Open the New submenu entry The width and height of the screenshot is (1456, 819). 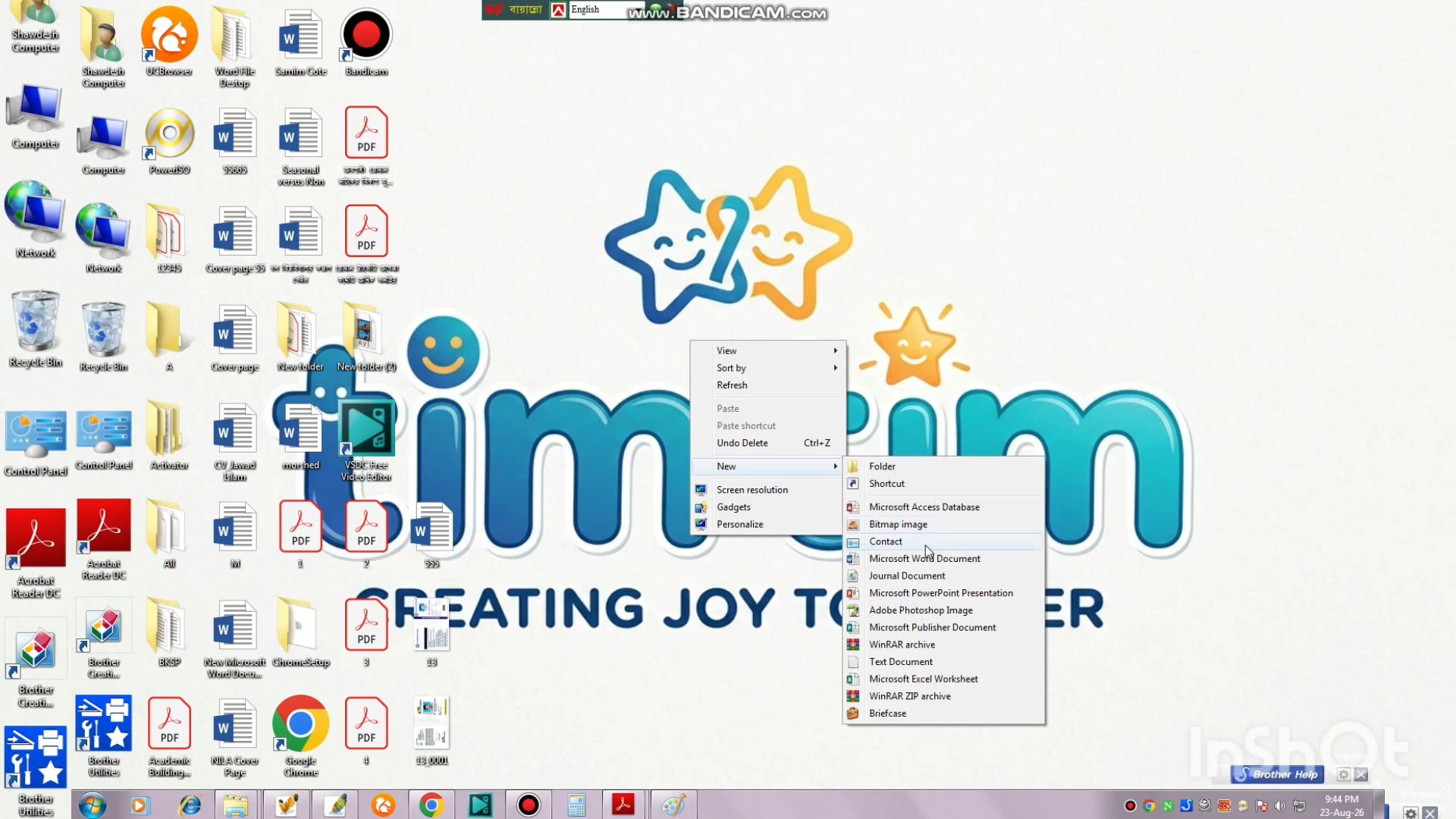(768, 466)
